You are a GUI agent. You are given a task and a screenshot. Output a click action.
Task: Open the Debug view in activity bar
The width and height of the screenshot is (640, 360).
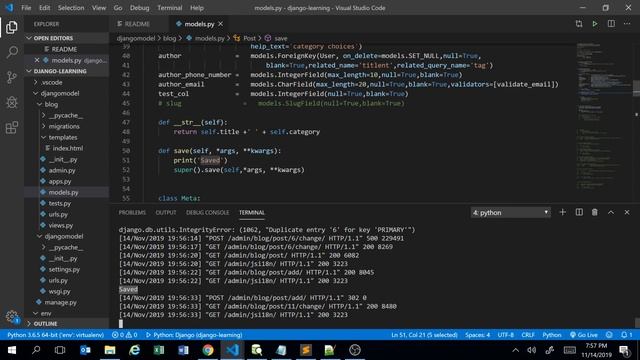[12, 102]
